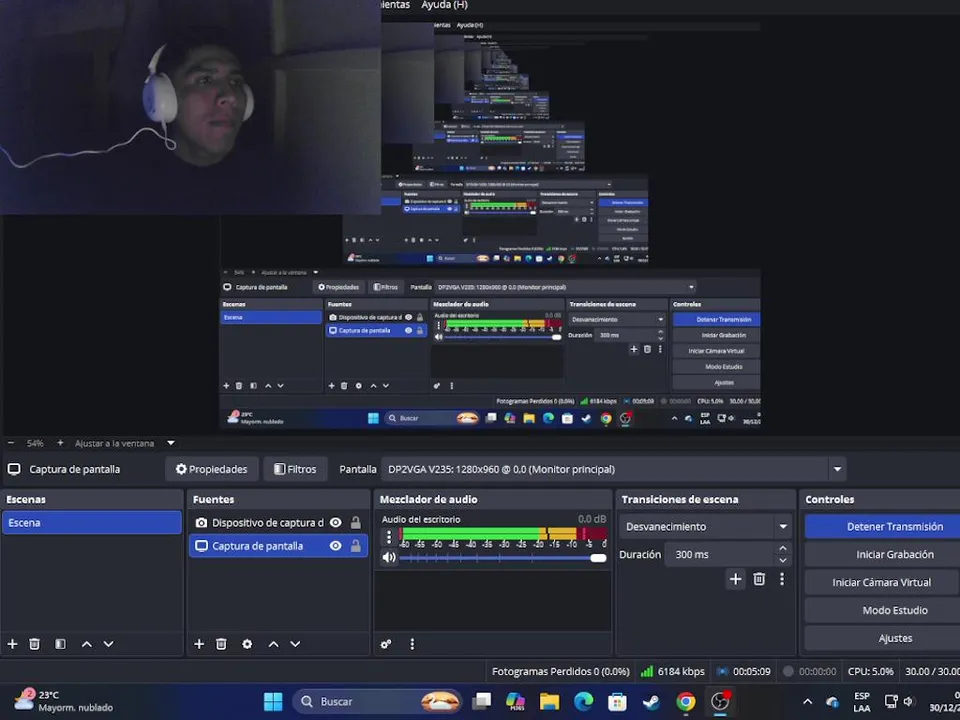Image resolution: width=960 pixels, height=720 pixels.
Task: Click the 300 ms Duración field
Action: (719, 555)
